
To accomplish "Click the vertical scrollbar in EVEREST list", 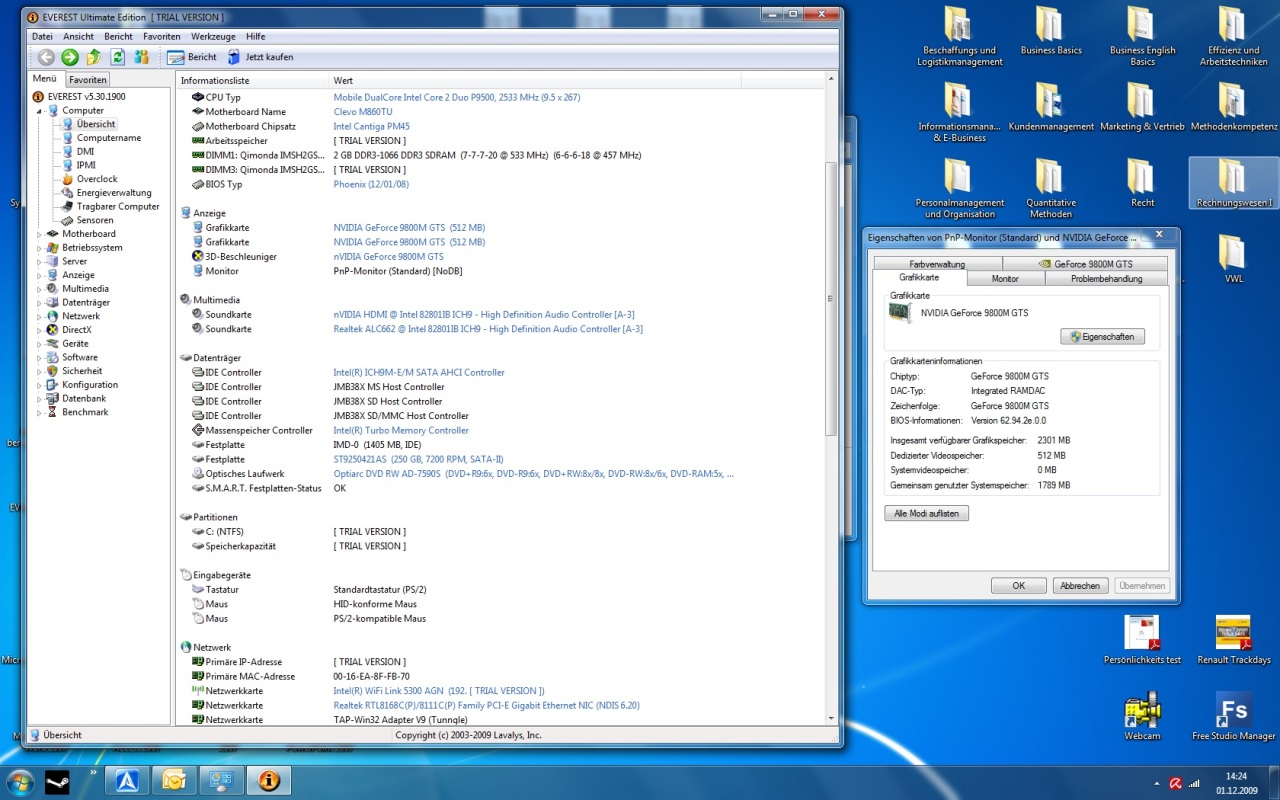I will coord(830,298).
